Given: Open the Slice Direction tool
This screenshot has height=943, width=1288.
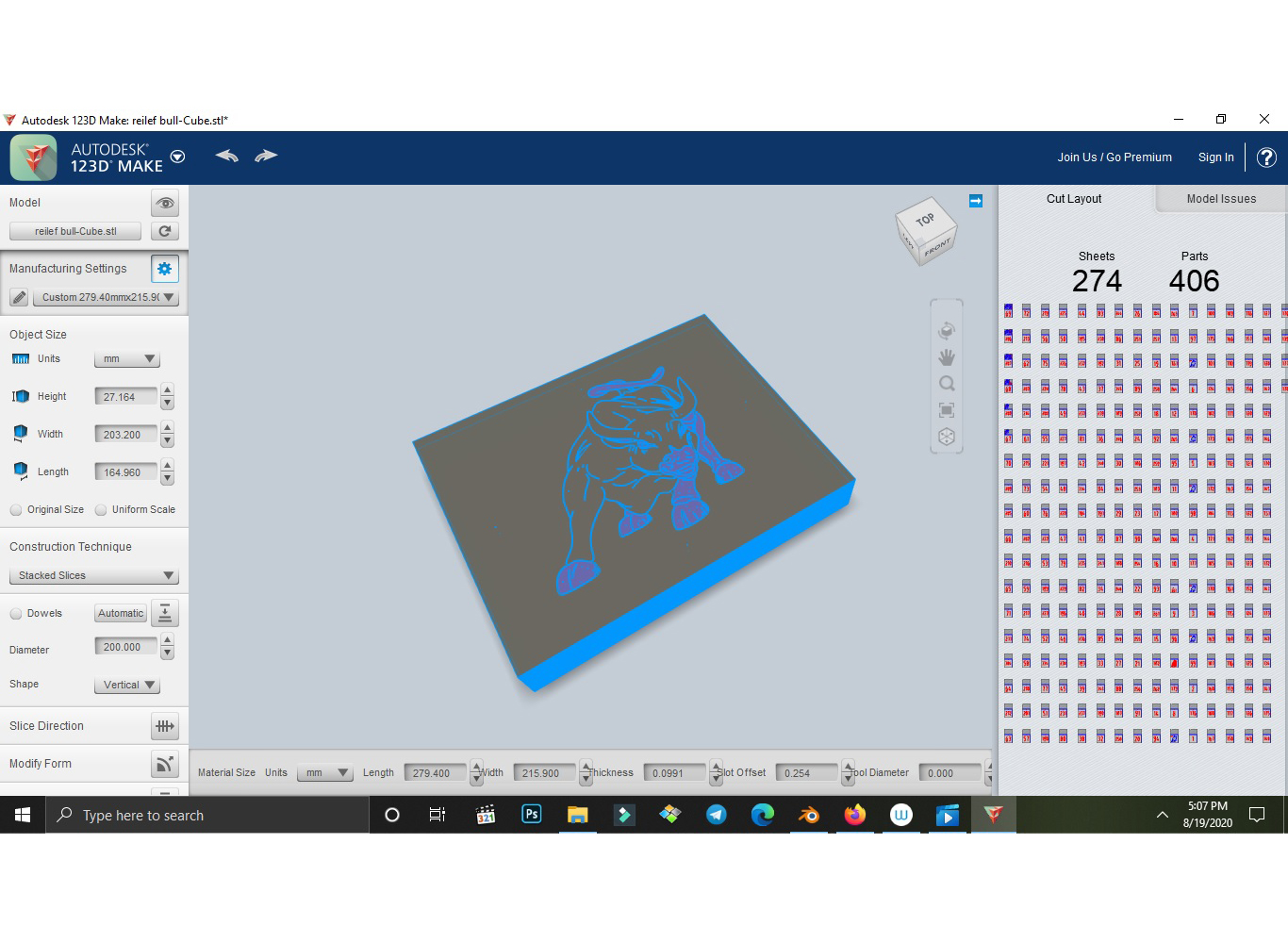Looking at the screenshot, I should coord(165,726).
